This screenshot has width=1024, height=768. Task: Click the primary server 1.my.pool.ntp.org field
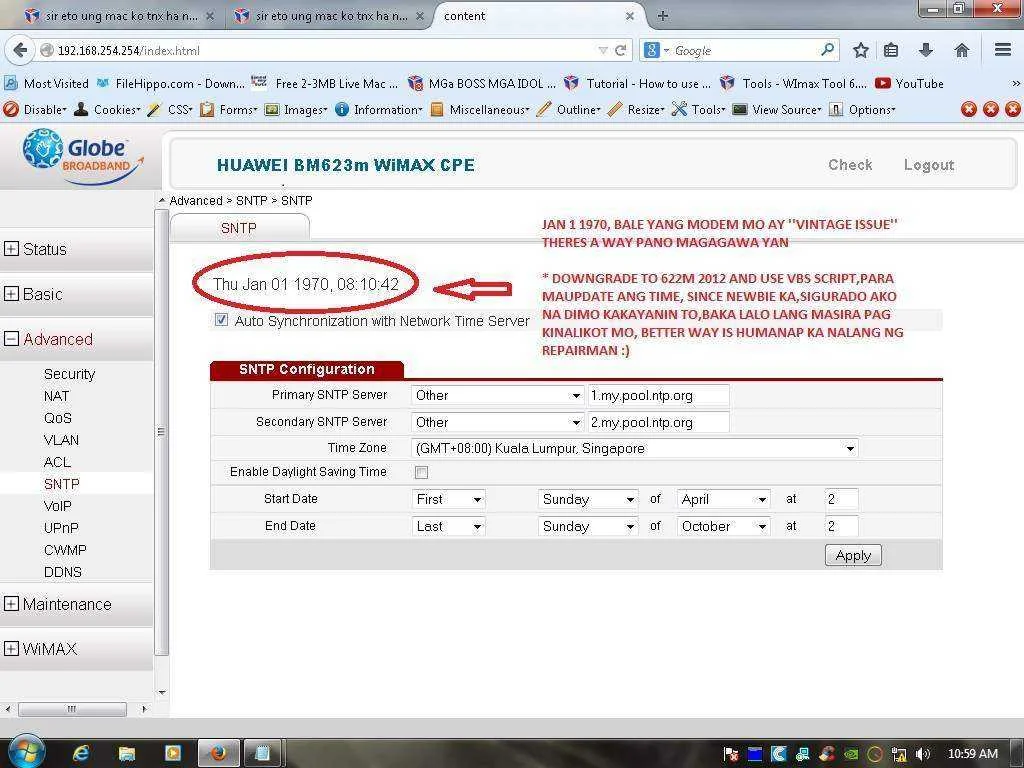[x=658, y=395]
